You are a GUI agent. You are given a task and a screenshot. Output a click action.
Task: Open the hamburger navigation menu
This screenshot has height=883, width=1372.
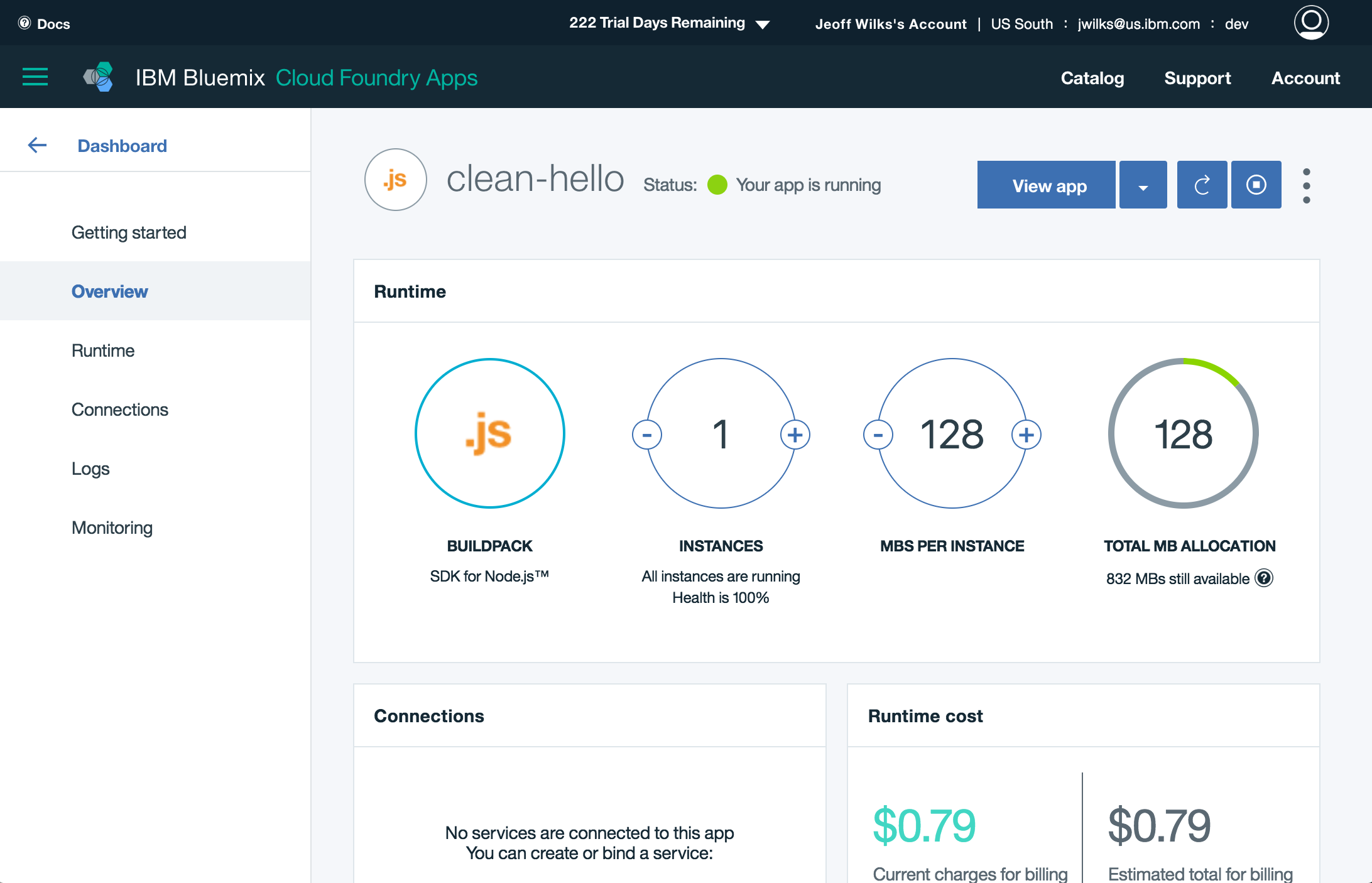[x=35, y=77]
